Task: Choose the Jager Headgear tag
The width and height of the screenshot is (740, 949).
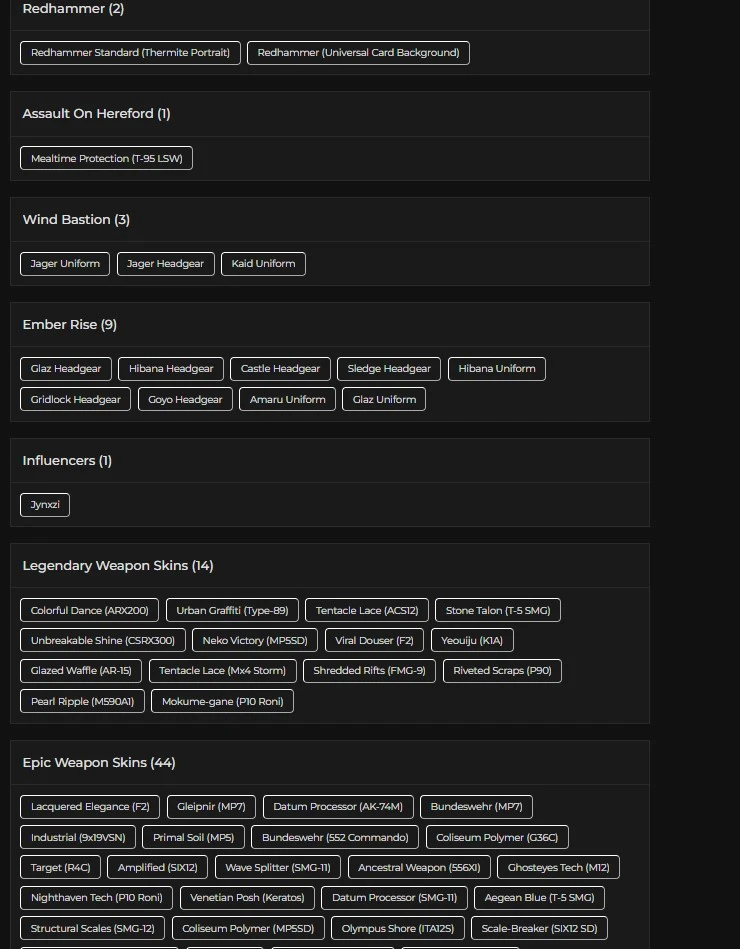Action: tap(165, 264)
